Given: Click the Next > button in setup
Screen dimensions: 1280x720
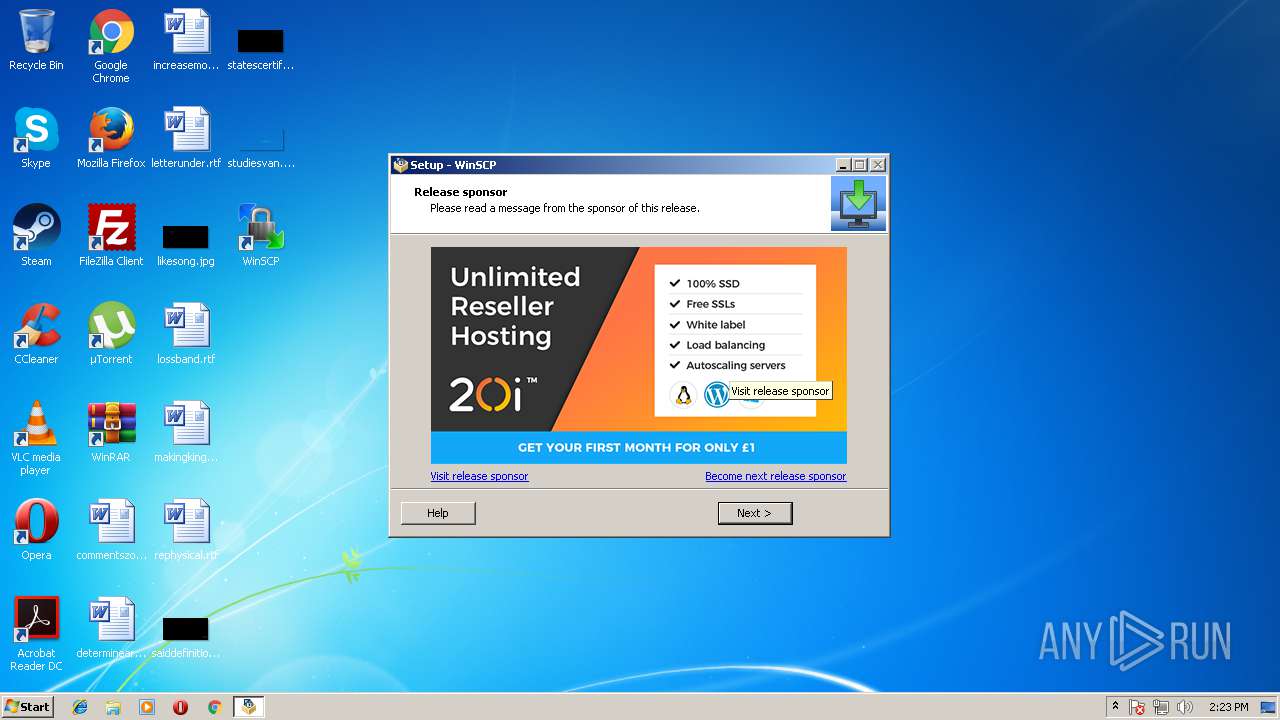Looking at the screenshot, I should [x=755, y=513].
